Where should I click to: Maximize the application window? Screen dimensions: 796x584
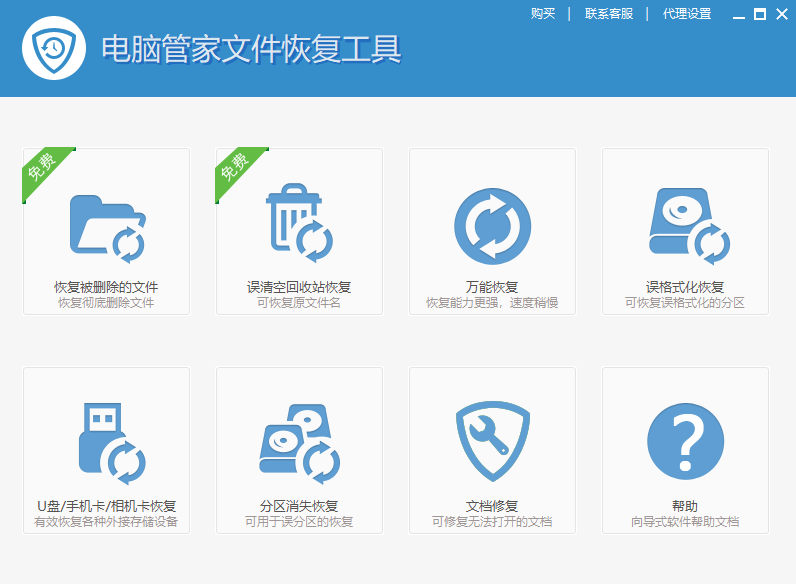tap(760, 14)
